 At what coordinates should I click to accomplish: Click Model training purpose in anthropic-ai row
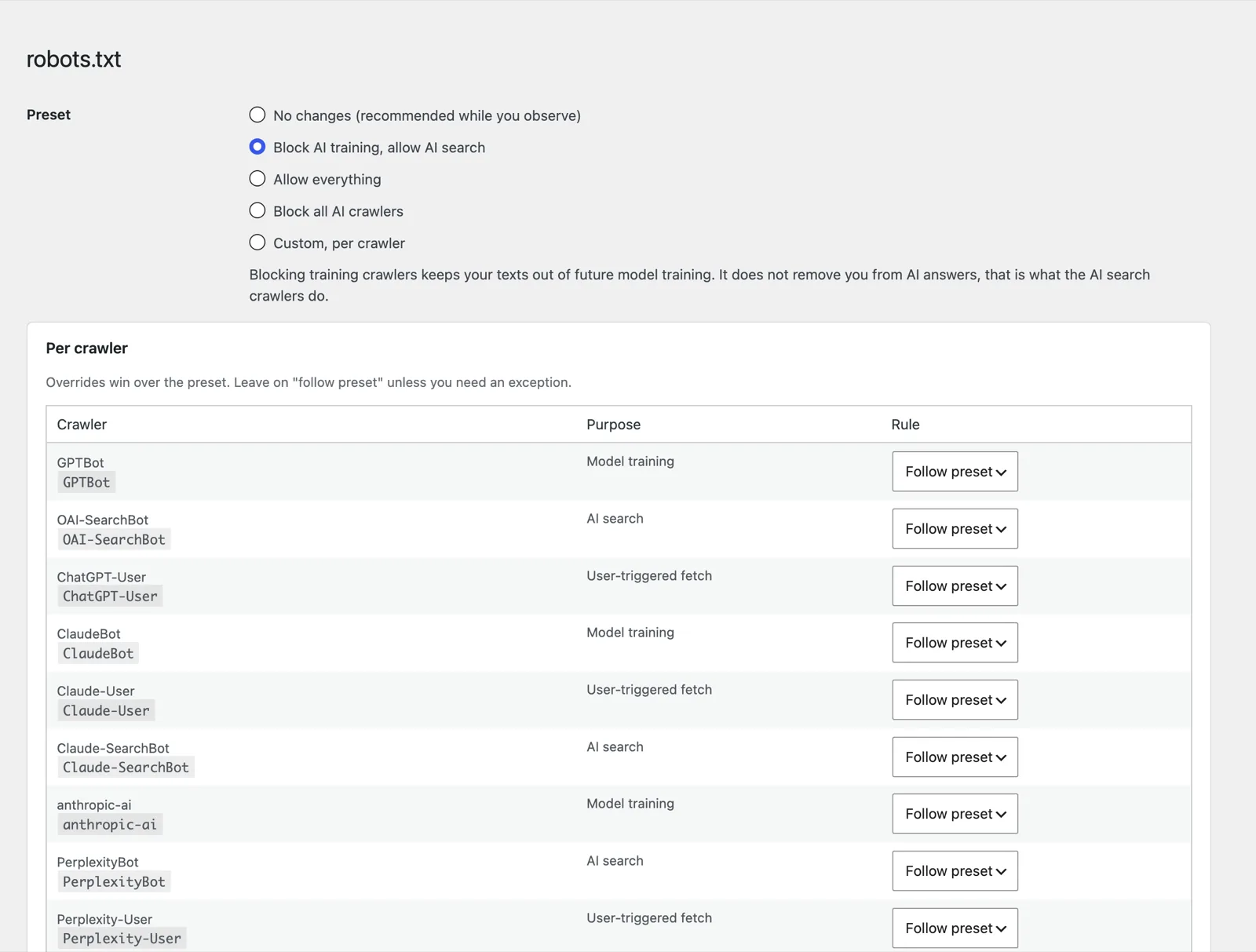(x=630, y=804)
